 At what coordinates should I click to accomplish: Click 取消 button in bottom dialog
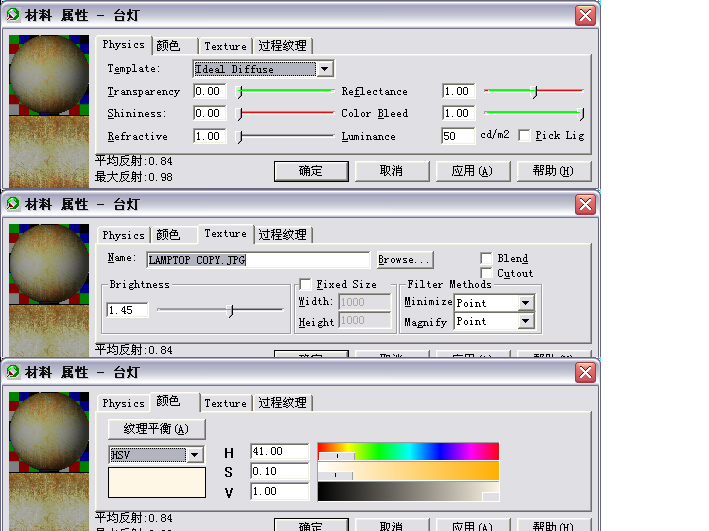coord(392,525)
